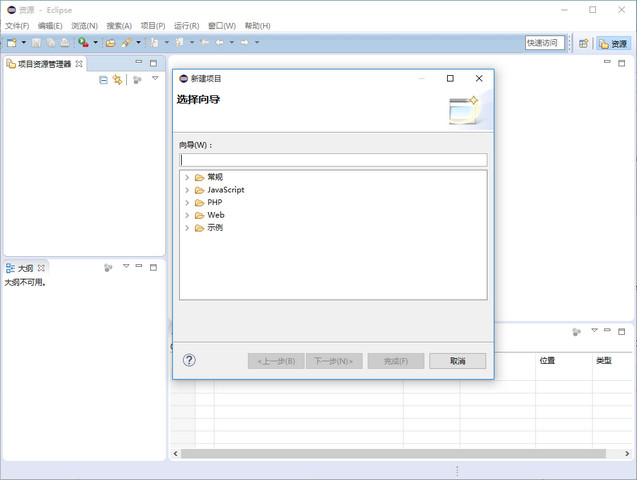This screenshot has height=480, width=637.
Task: Collapse all in the project explorer
Action: click(103, 79)
